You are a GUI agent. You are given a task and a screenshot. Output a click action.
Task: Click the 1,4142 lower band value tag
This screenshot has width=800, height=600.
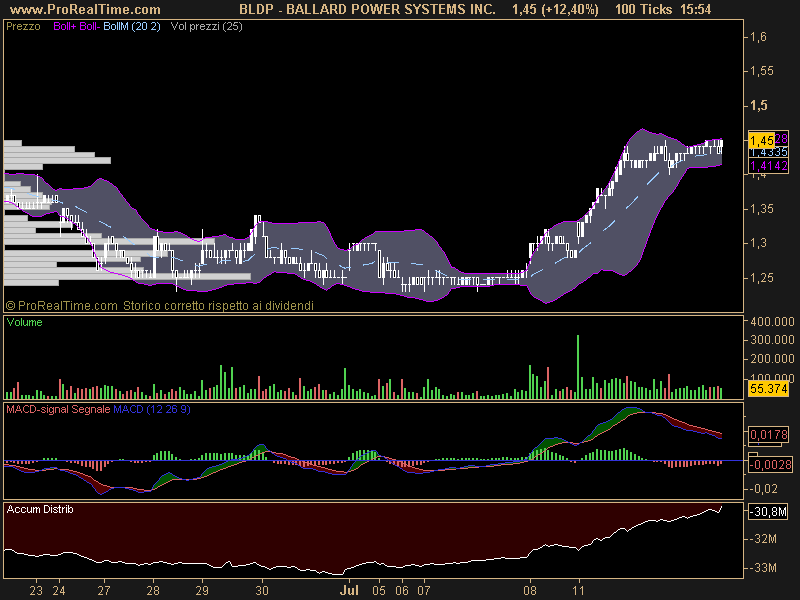(769, 166)
